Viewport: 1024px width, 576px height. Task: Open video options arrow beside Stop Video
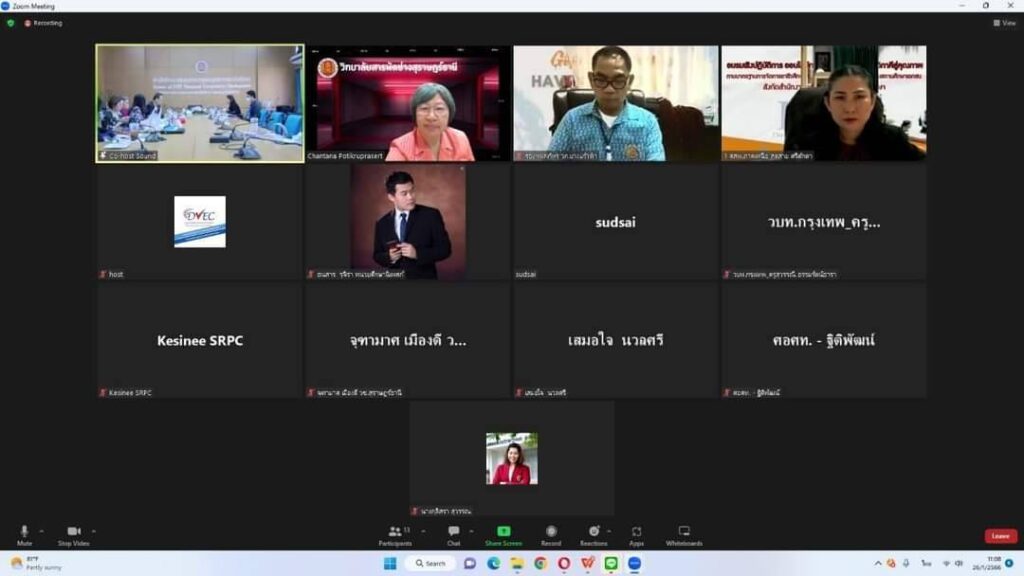(93, 531)
